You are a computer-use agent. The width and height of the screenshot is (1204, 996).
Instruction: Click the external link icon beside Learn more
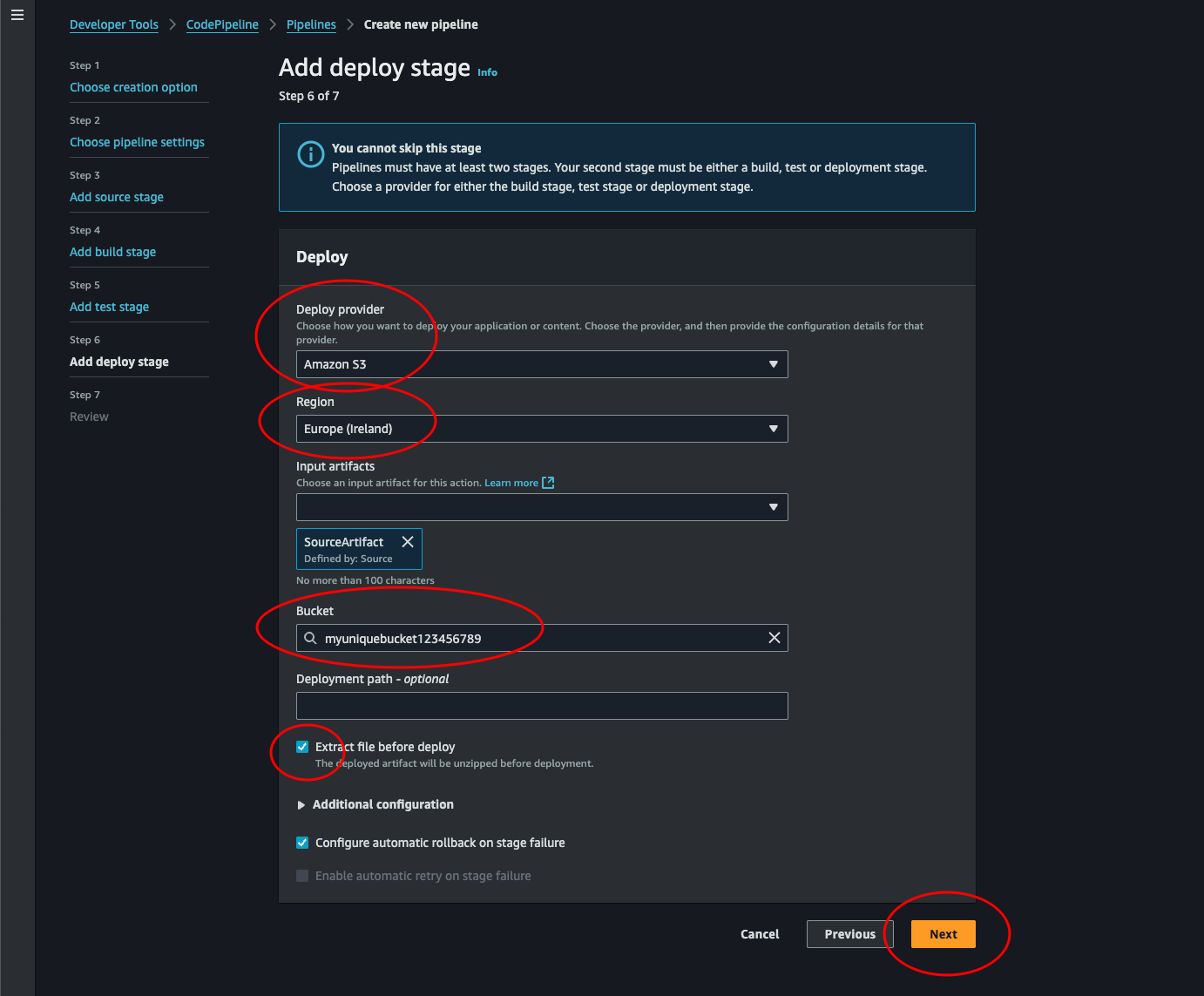548,483
